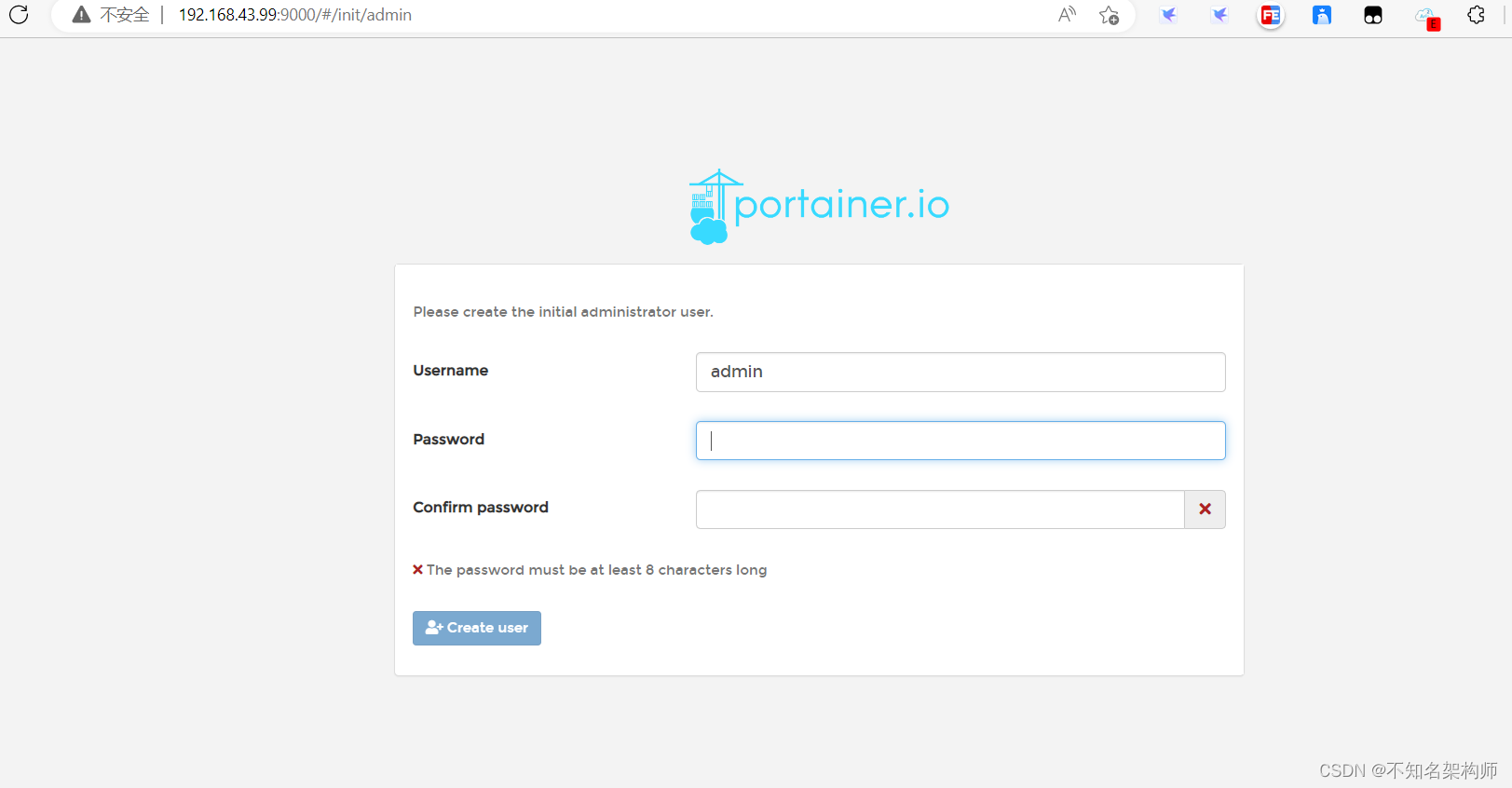
Task: Click the Password label
Action: tap(449, 440)
